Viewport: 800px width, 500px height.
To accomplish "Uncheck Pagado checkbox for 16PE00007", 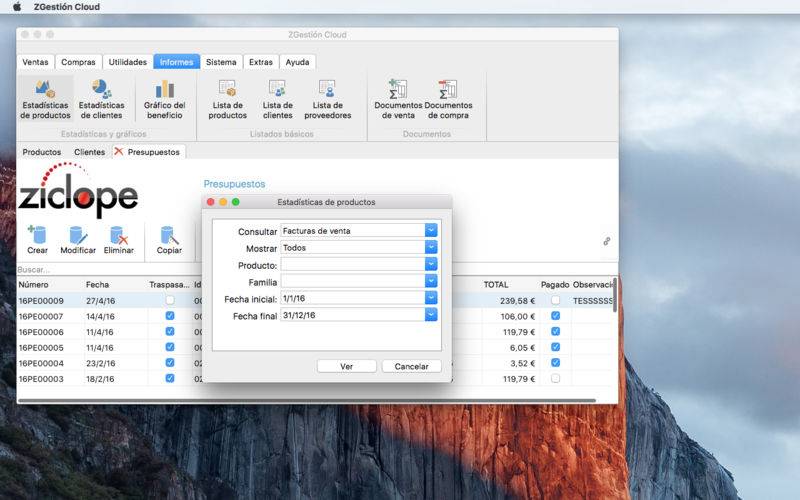I will tap(556, 316).
